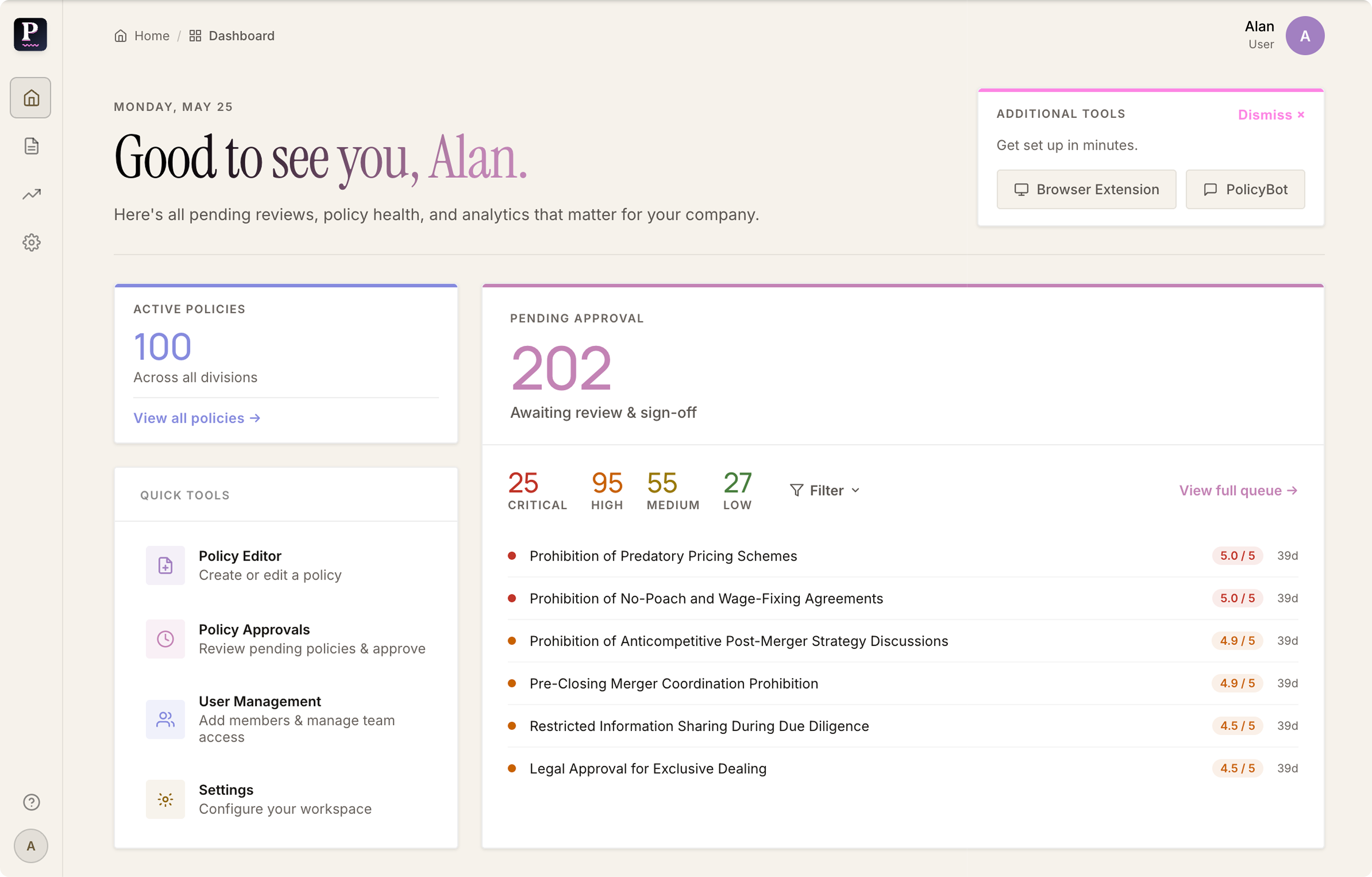Viewport: 1372px width, 877px height.
Task: Click the 202 pending approval number
Action: [561, 369]
